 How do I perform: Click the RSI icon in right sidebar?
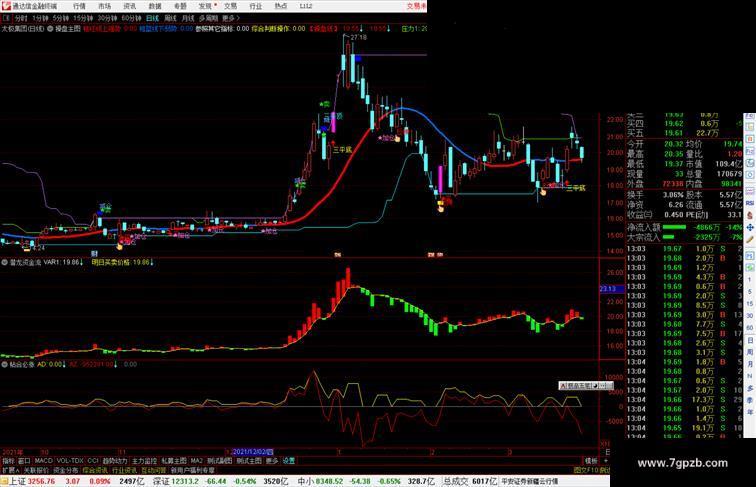click(750, 203)
